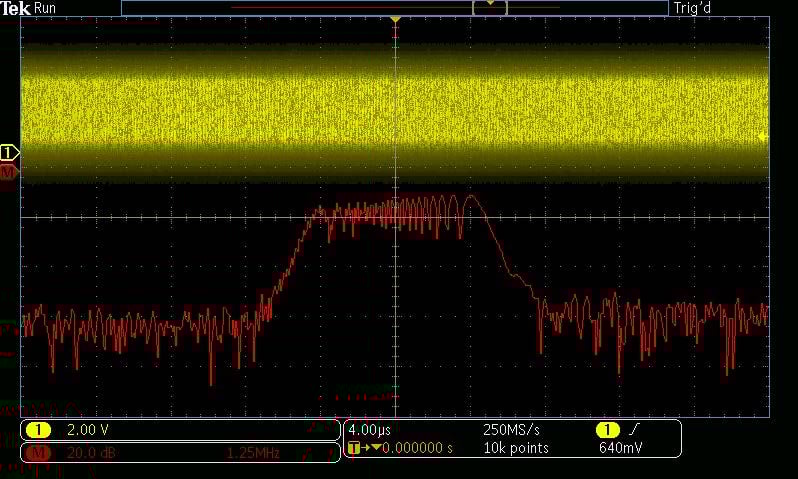Click the trigger source channel 1 badge
Viewport: 798px width, 479px height.
tap(608, 429)
